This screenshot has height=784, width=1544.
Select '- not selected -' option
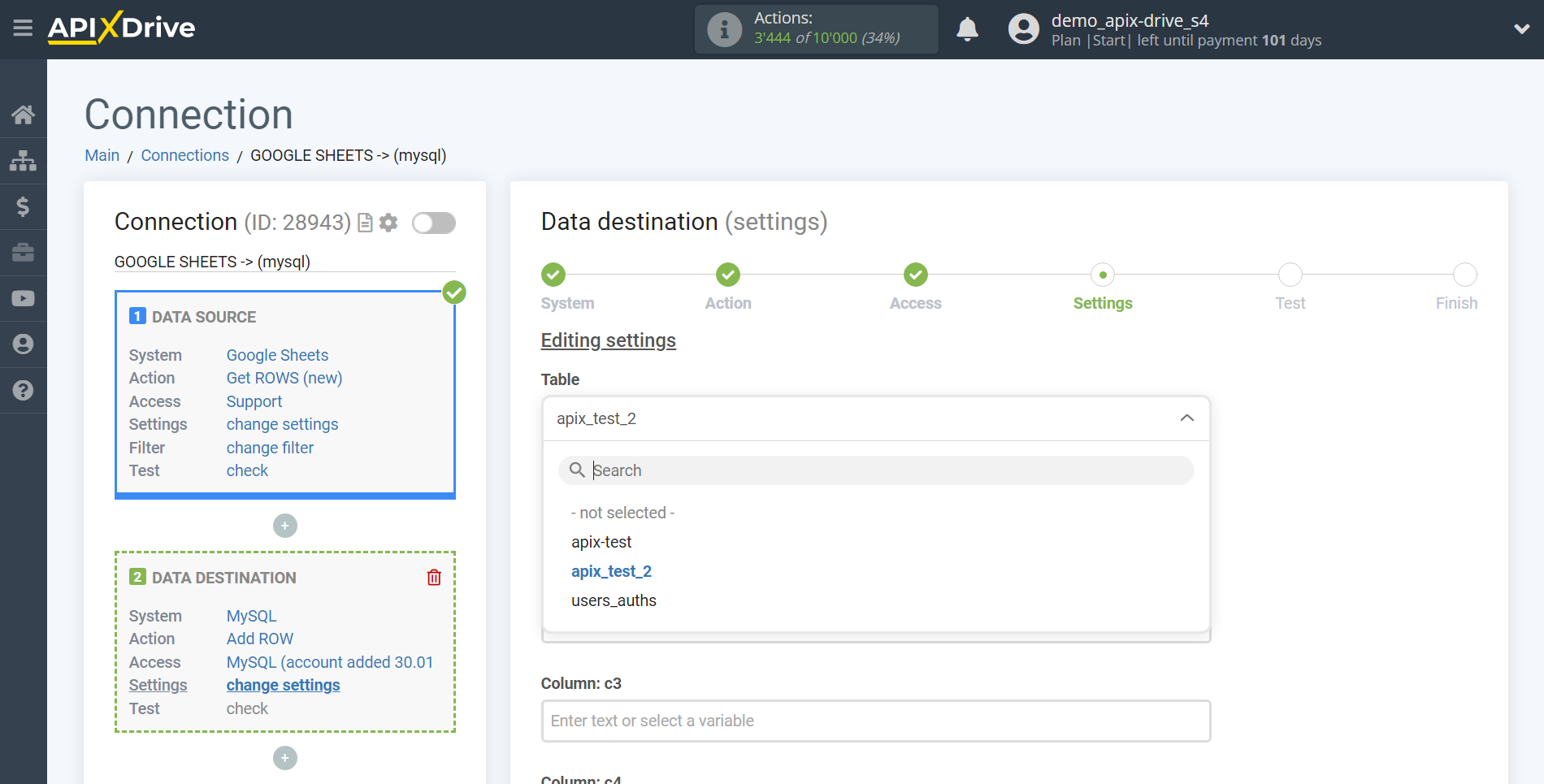[x=622, y=513]
